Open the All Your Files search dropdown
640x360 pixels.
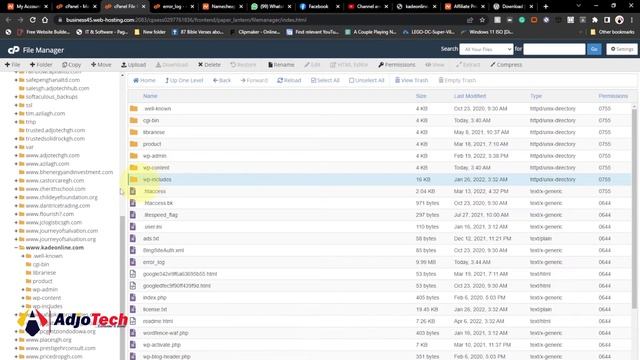[x=486, y=49]
